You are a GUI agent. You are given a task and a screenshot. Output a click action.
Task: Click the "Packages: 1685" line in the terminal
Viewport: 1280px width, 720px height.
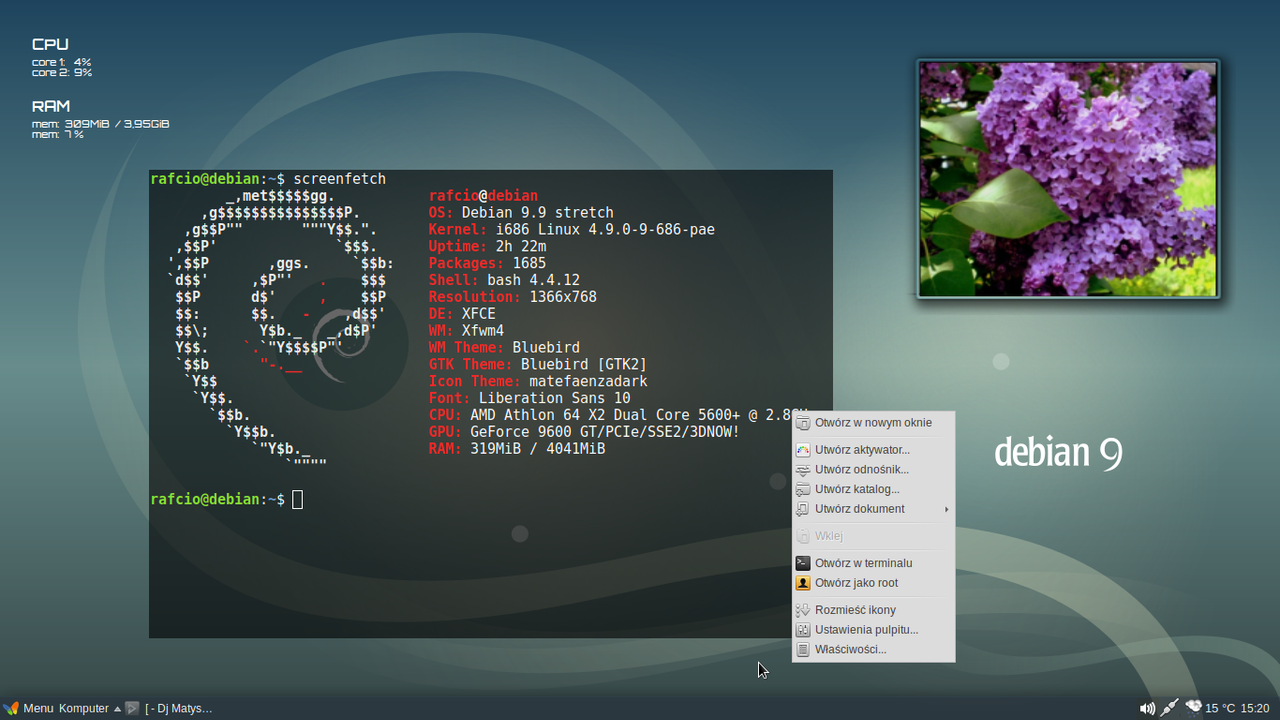[487, 264]
